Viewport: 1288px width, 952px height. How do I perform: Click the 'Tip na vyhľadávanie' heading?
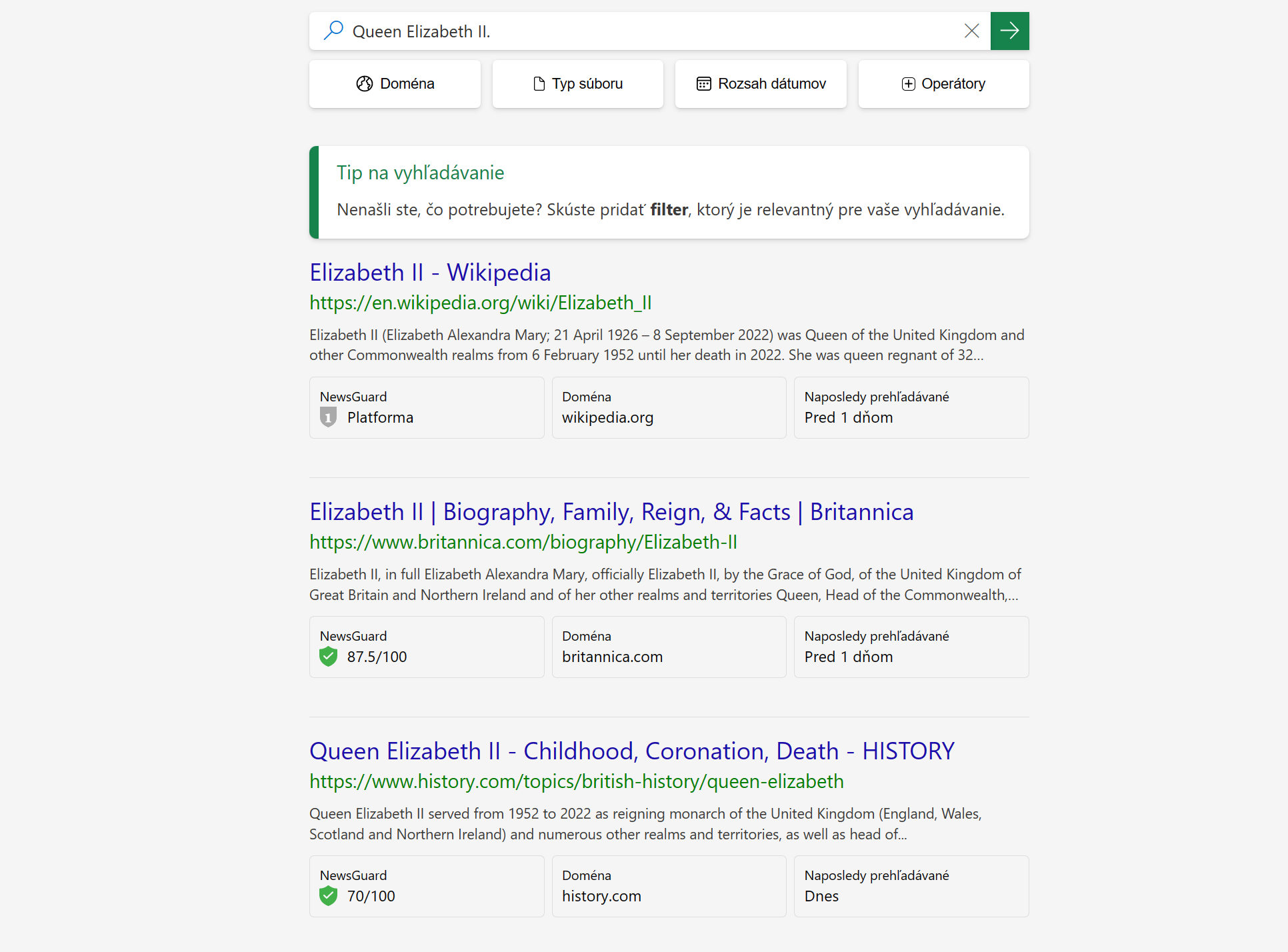point(420,173)
